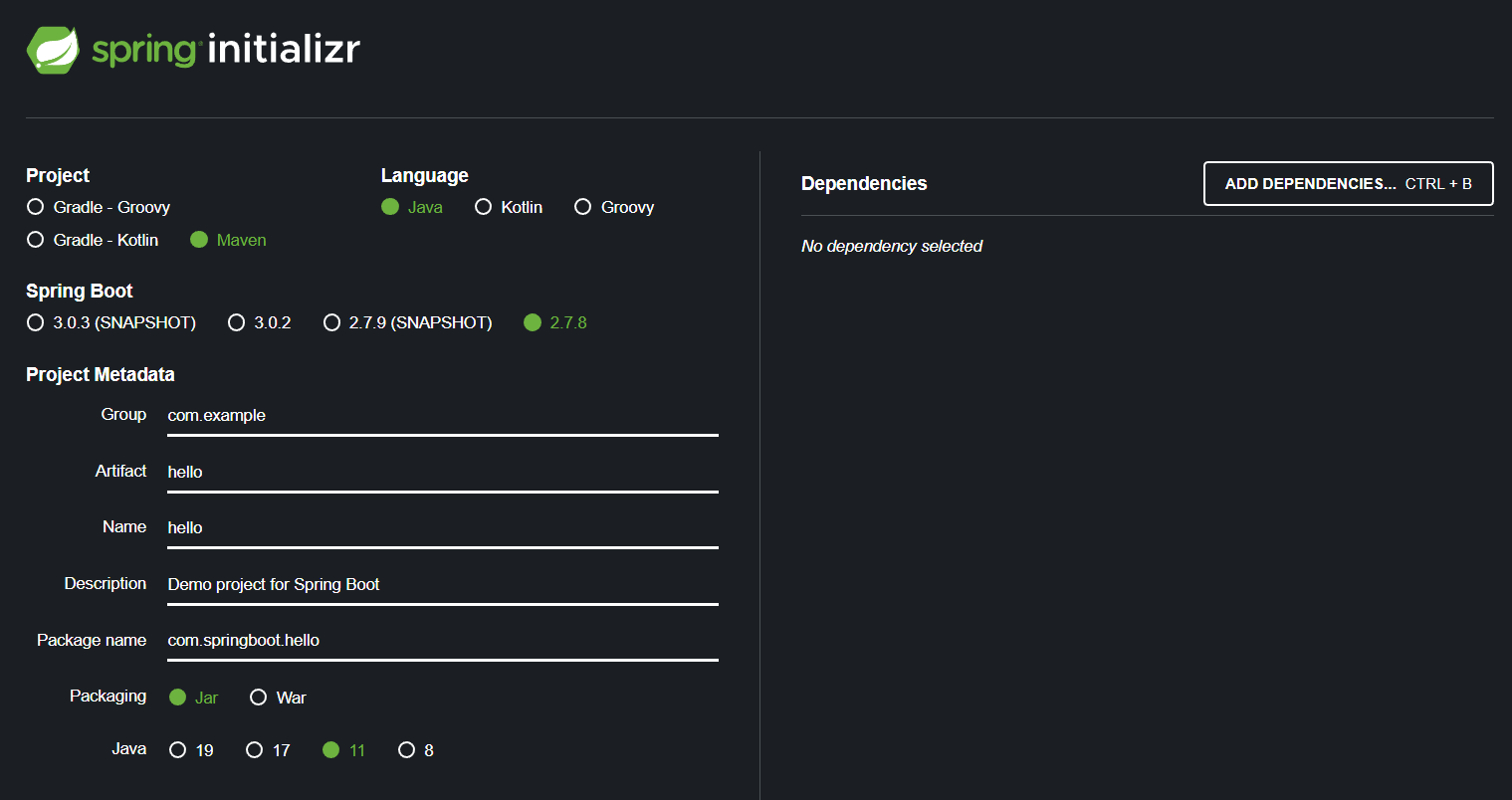Image resolution: width=1512 pixels, height=800 pixels.
Task: Select Java version 11
Action: [344, 750]
